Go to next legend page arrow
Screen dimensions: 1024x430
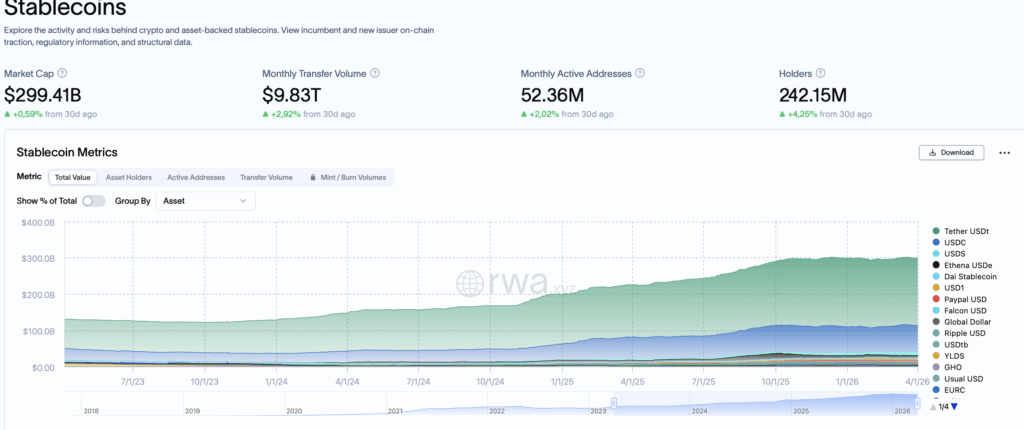(x=954, y=407)
